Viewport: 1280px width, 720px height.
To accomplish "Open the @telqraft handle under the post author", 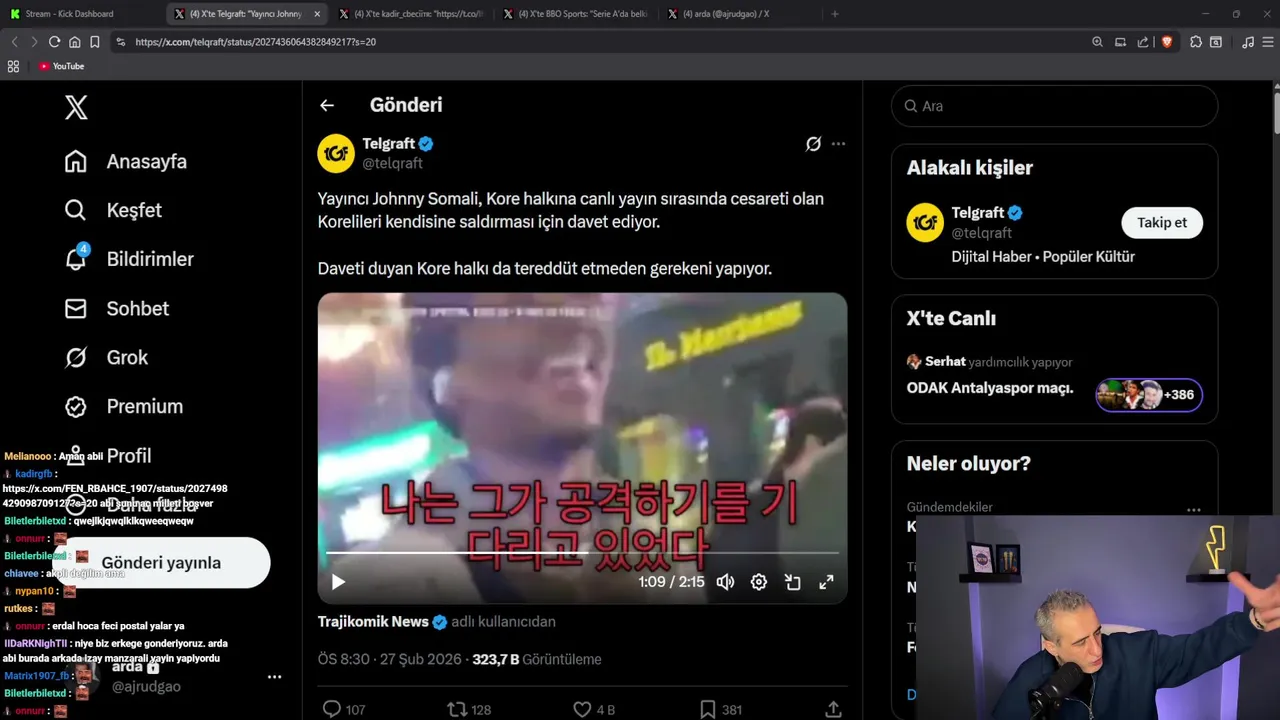I will (392, 163).
